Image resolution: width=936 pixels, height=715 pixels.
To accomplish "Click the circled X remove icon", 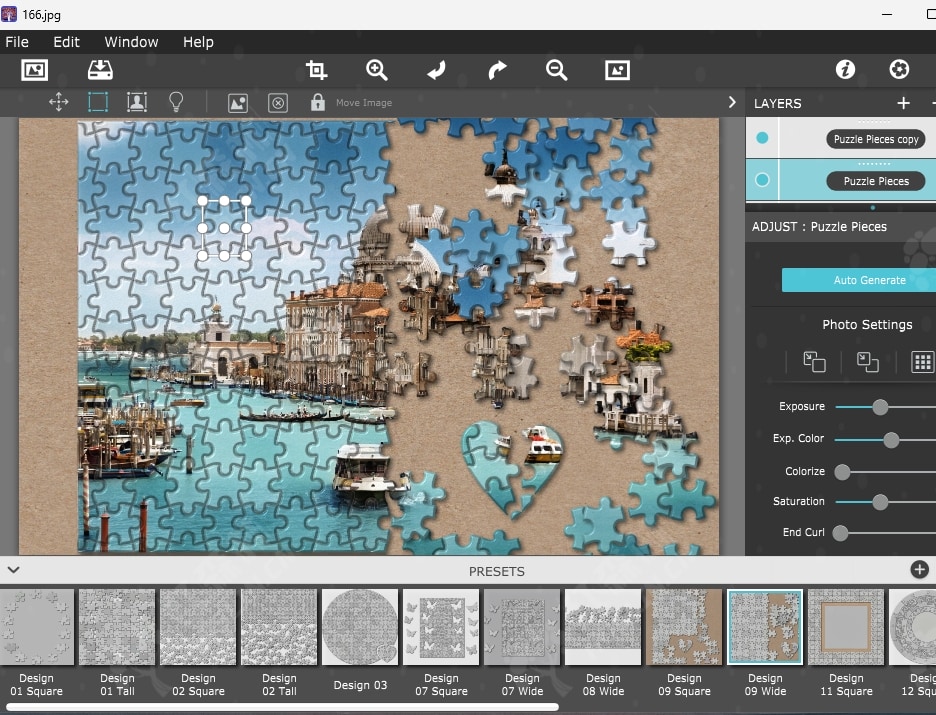I will tap(278, 103).
